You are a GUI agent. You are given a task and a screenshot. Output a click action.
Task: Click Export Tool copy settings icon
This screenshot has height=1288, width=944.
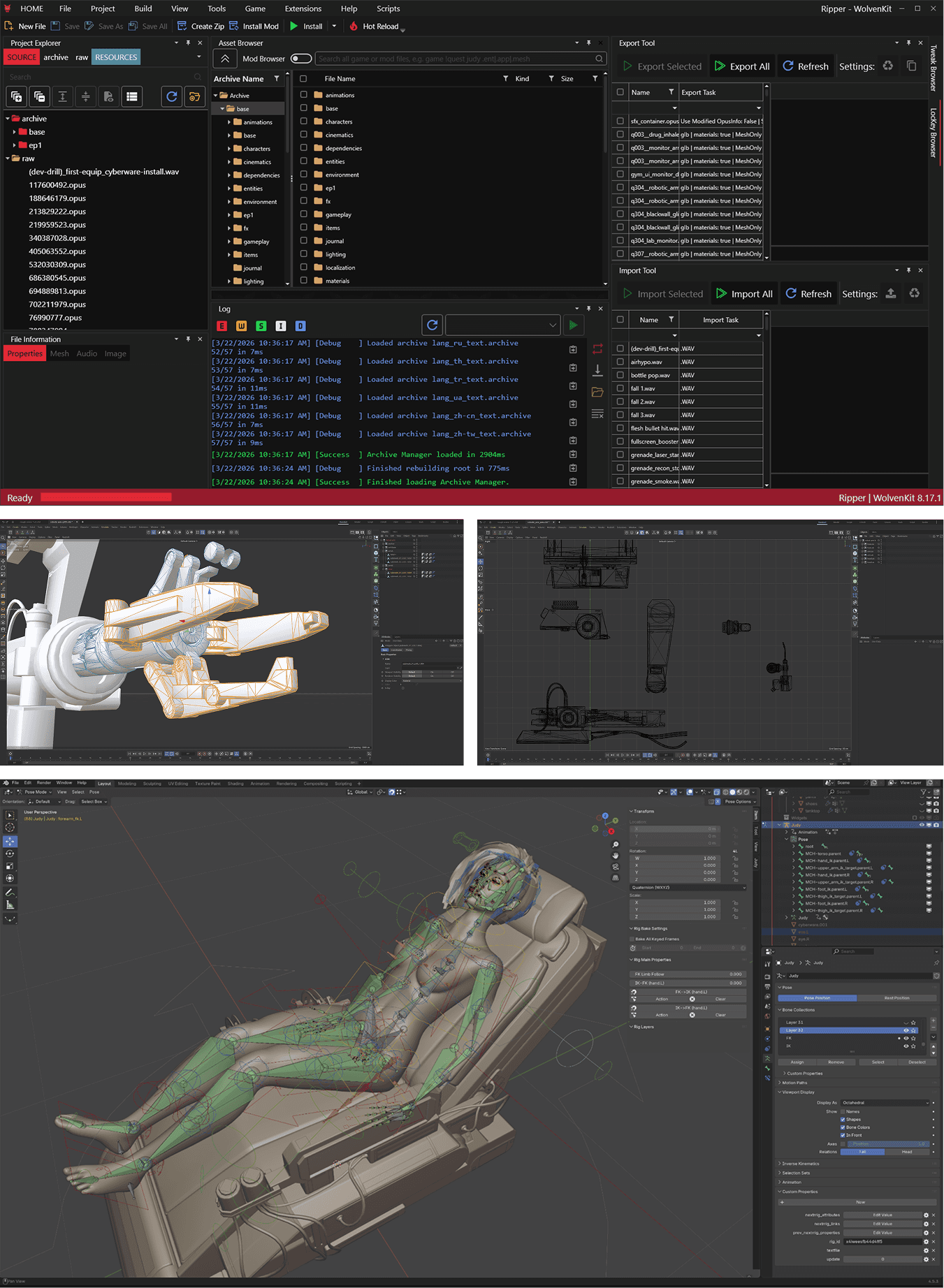pos(911,66)
